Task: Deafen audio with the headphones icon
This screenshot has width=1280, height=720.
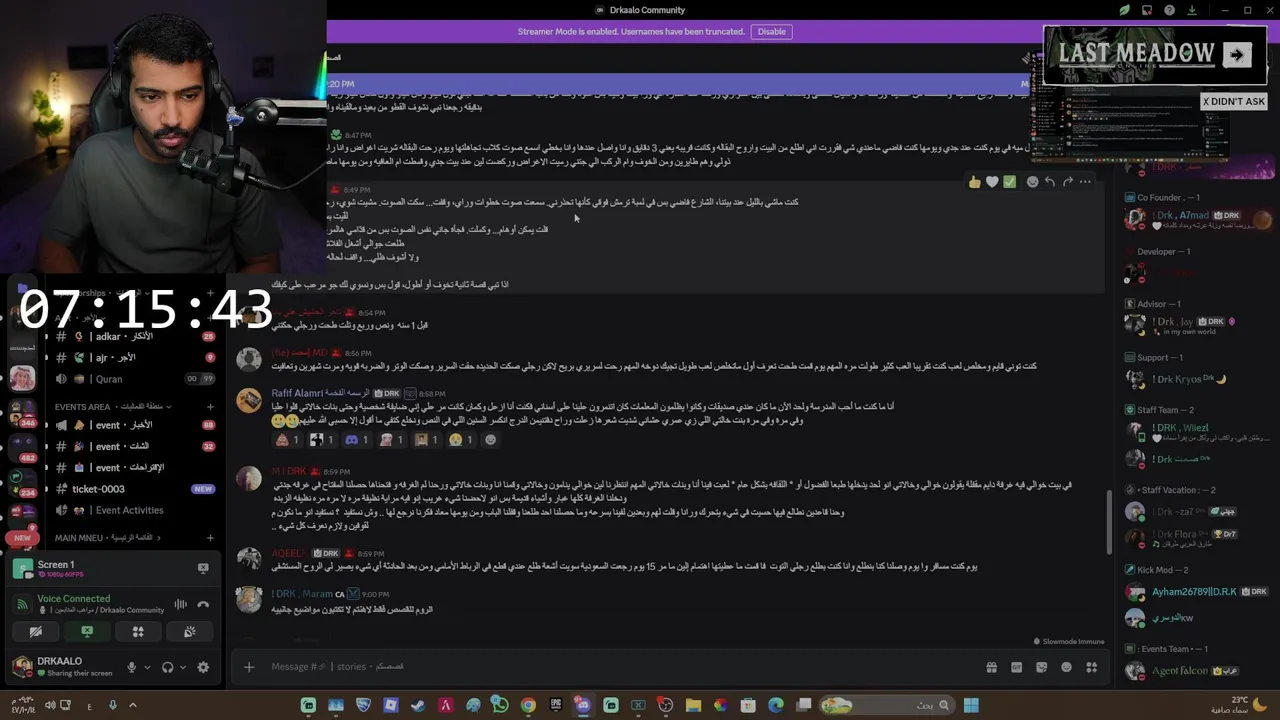Action: click(167, 667)
